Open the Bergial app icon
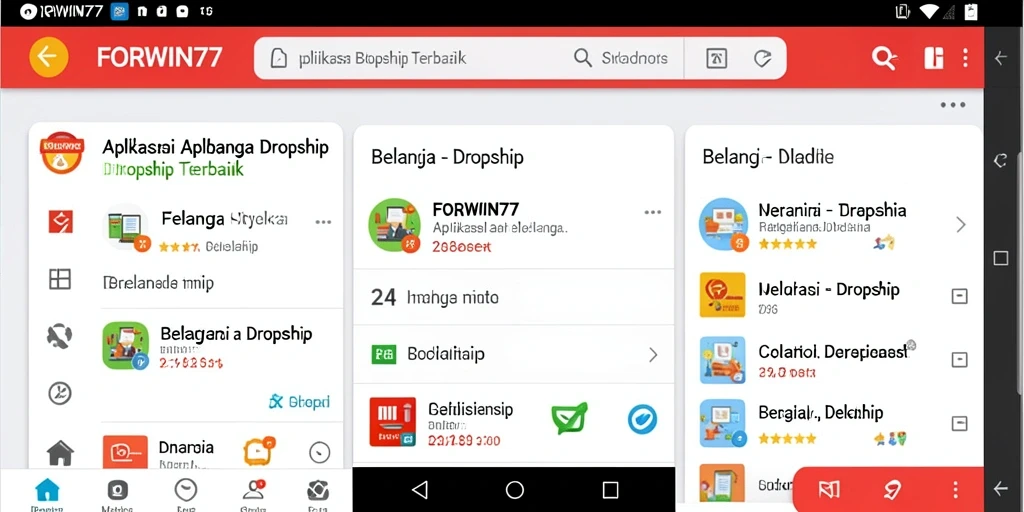The width and height of the screenshot is (1024, 512). pos(722,423)
